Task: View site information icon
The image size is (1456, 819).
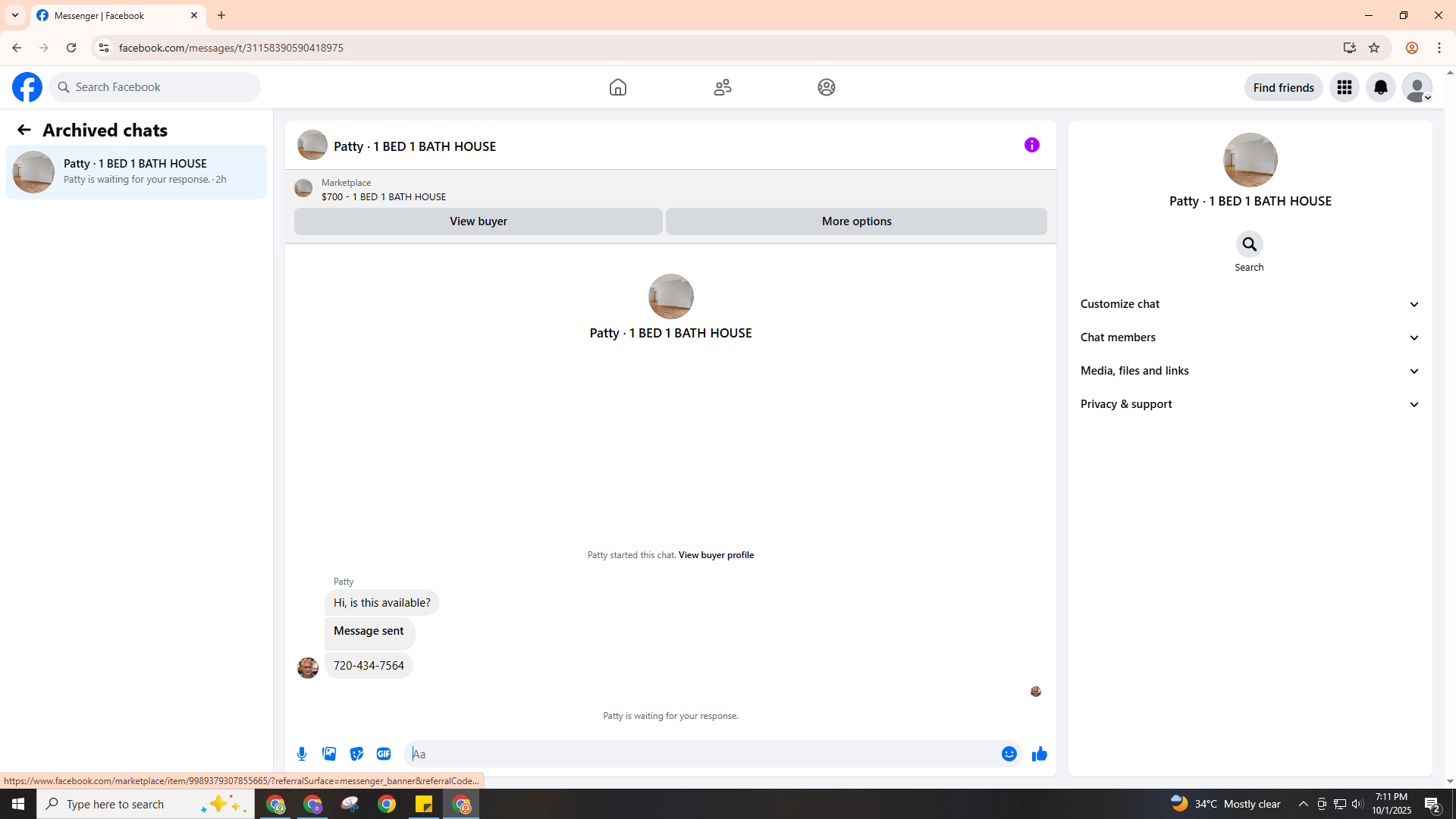Action: [x=104, y=48]
